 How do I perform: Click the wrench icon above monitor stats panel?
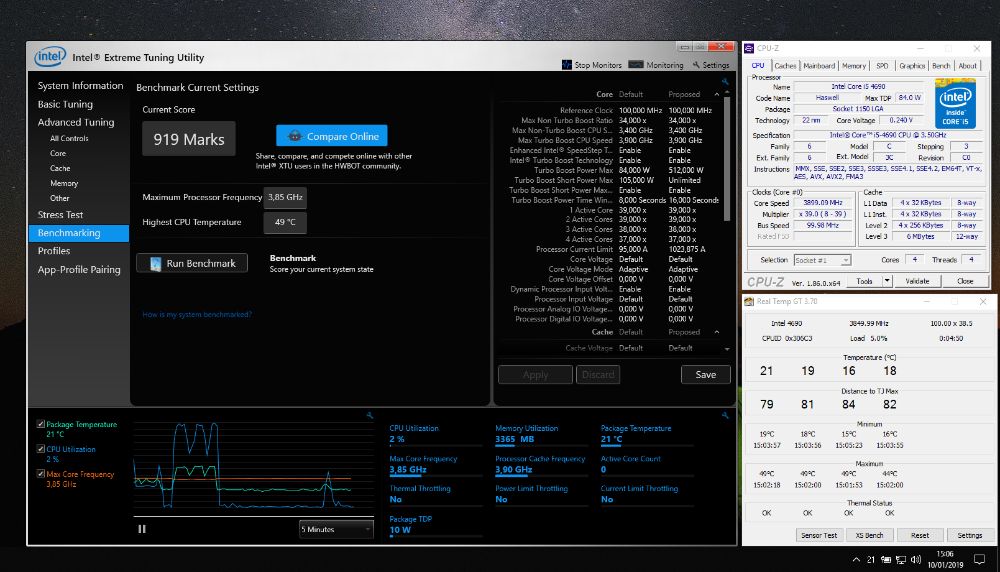tap(725, 415)
